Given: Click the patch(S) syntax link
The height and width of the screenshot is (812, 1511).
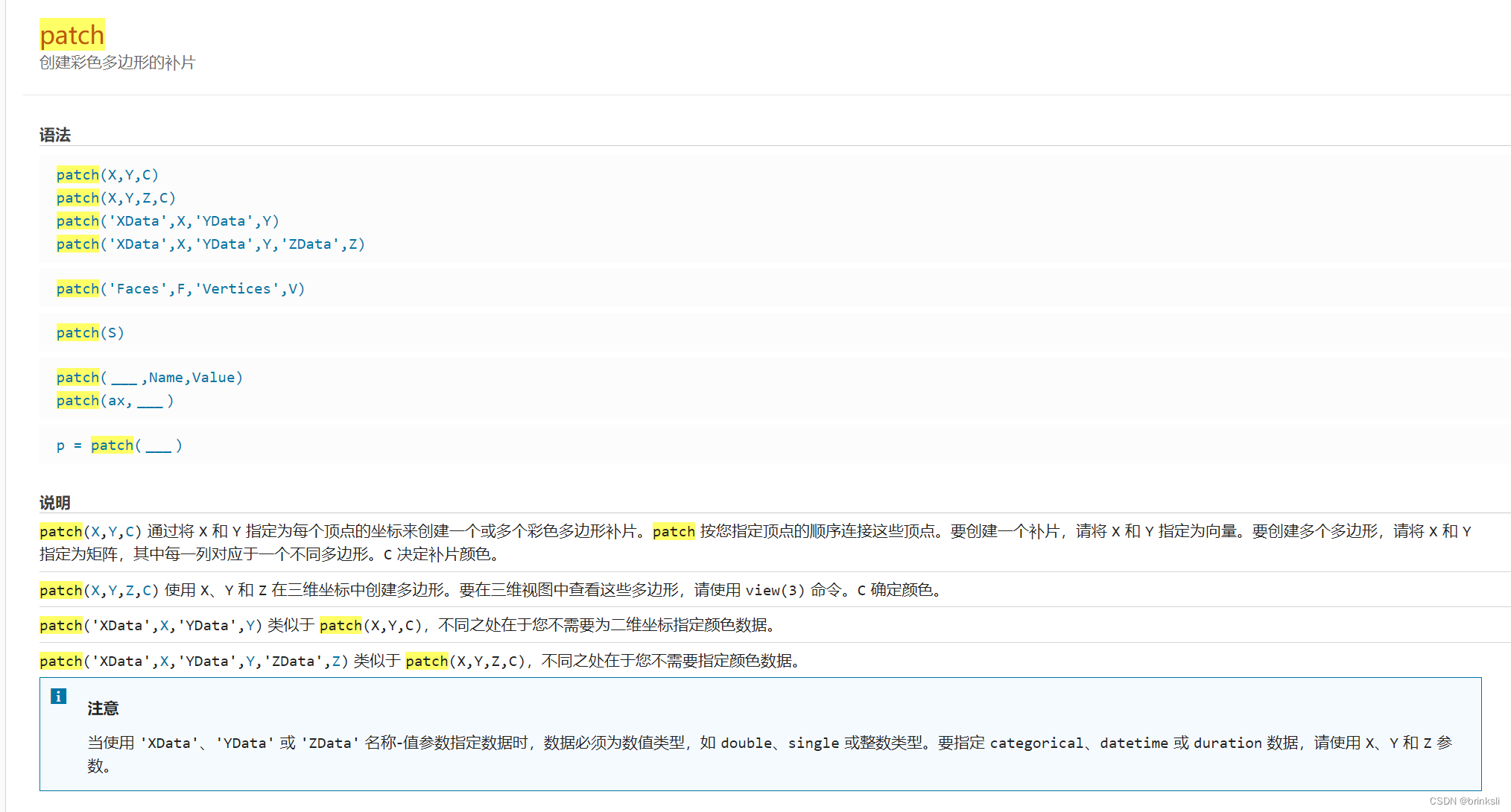Looking at the screenshot, I should coord(90,333).
